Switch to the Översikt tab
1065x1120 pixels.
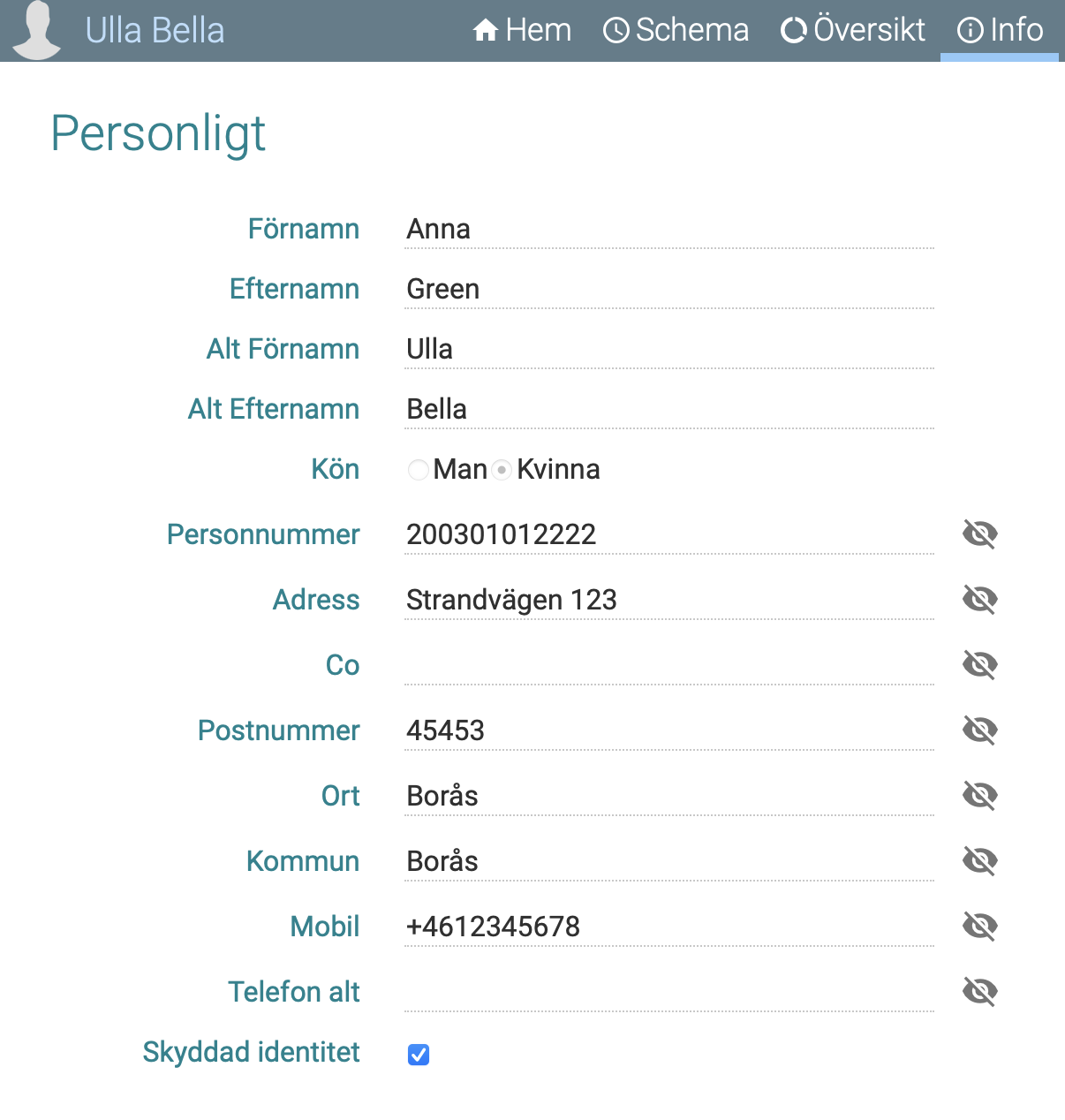click(853, 31)
